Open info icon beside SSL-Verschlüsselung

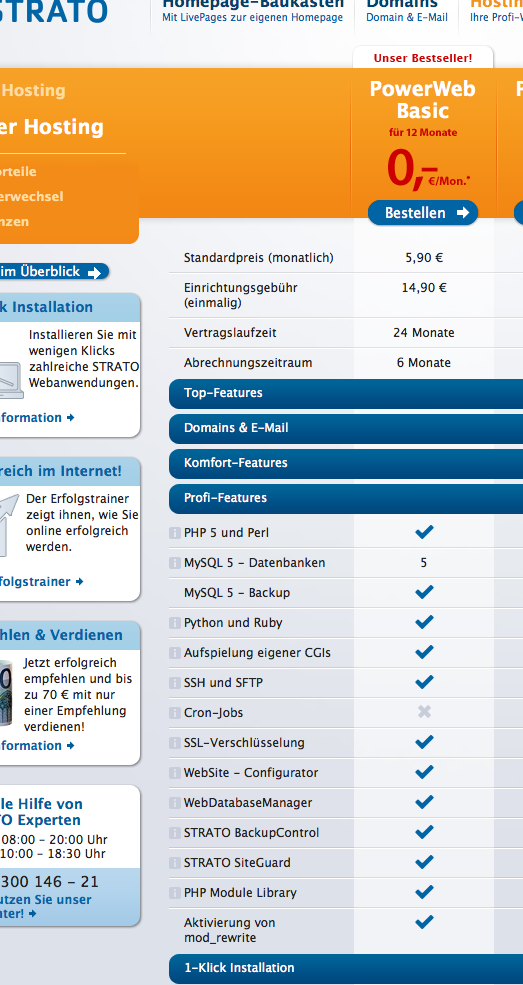[x=175, y=743]
